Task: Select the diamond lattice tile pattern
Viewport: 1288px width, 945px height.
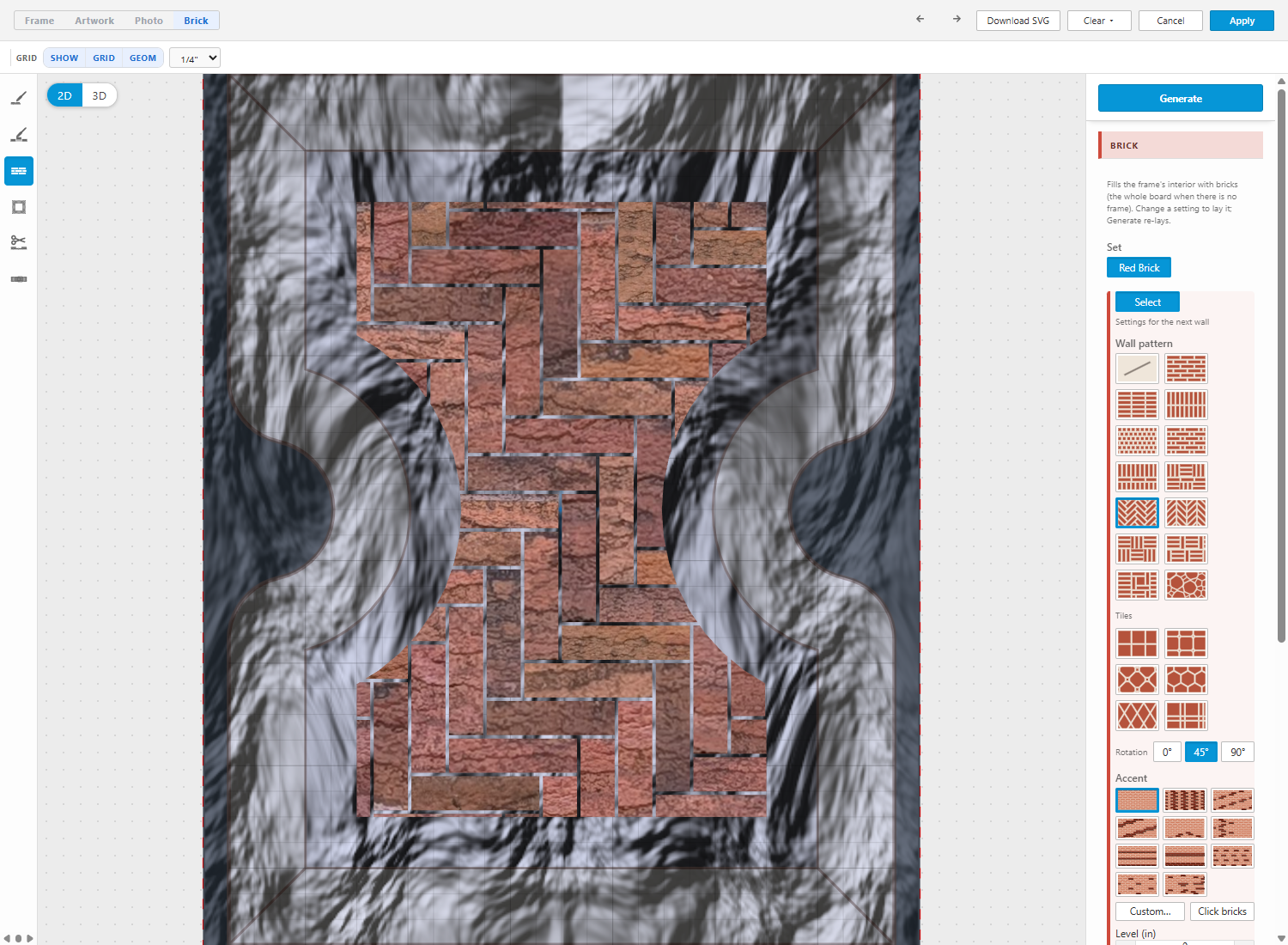Action: point(1137,716)
